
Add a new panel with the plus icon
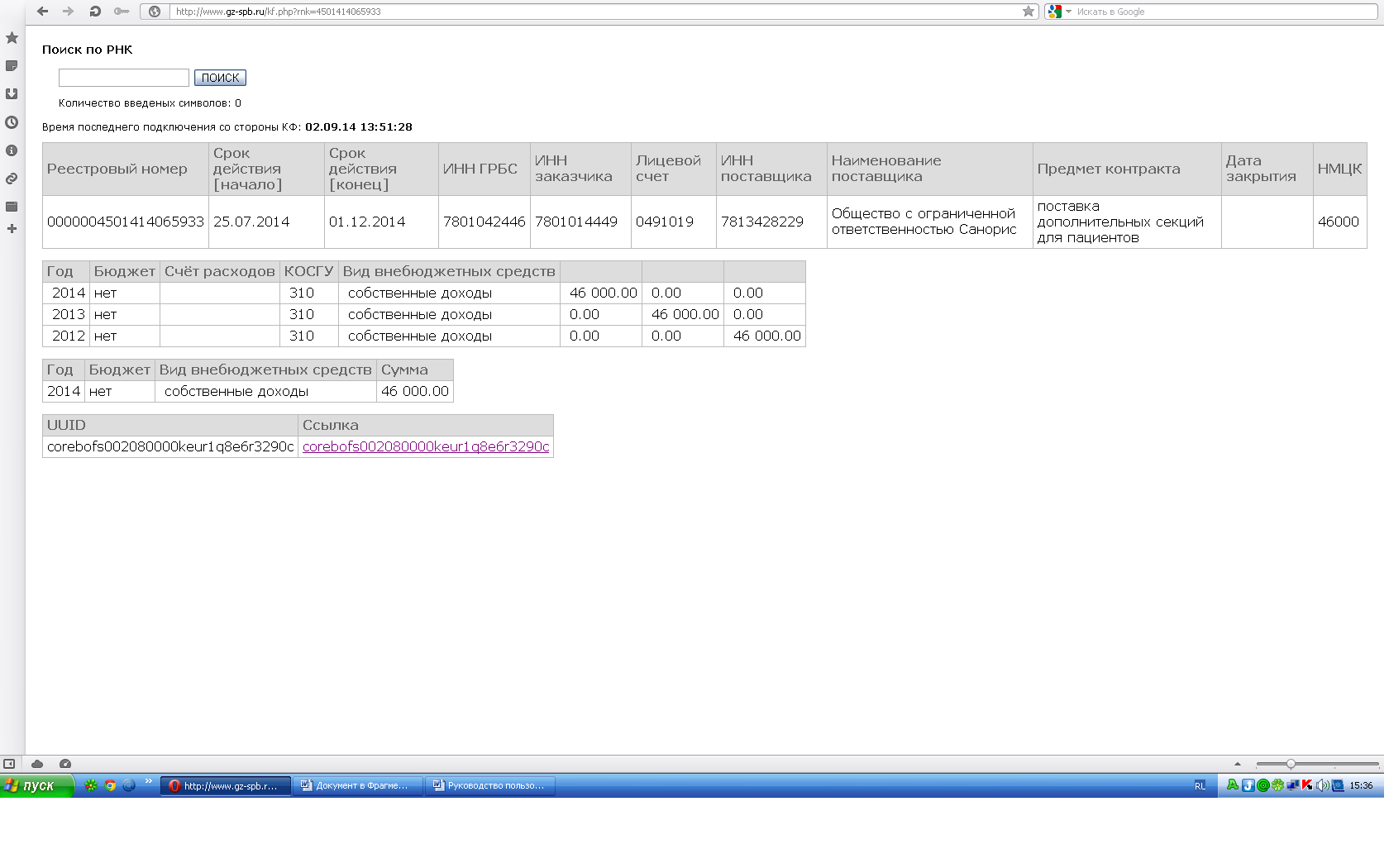click(x=12, y=229)
